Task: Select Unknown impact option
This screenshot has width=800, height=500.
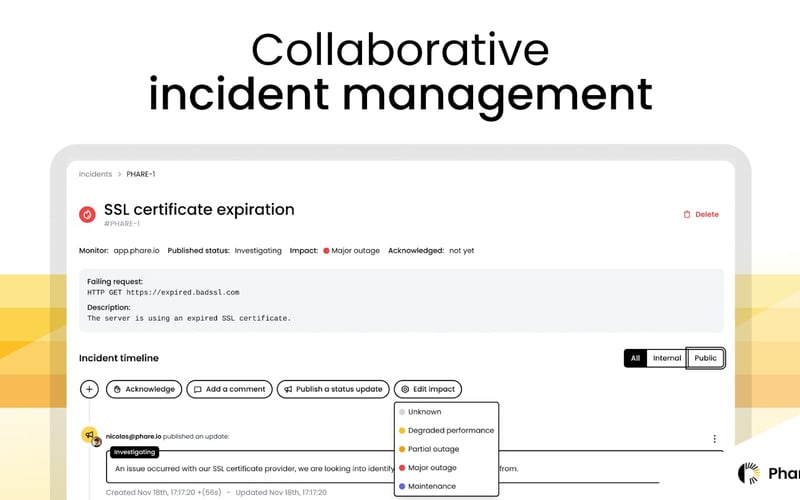Action: [446, 412]
